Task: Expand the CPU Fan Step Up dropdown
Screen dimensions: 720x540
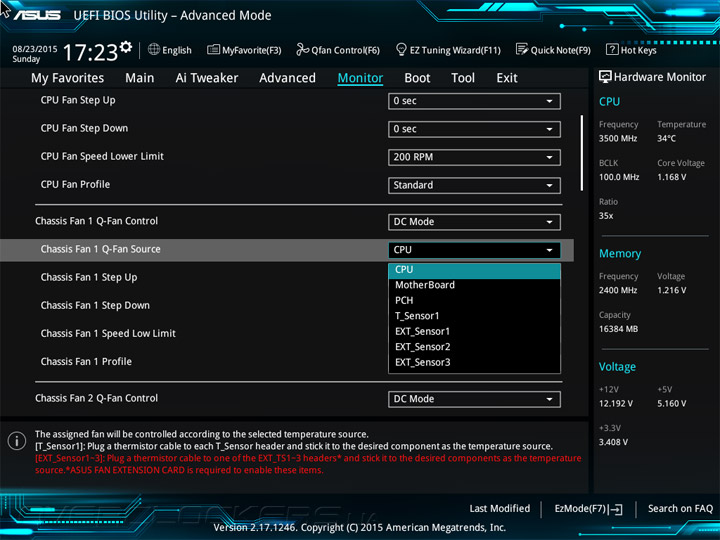Action: tap(474, 101)
